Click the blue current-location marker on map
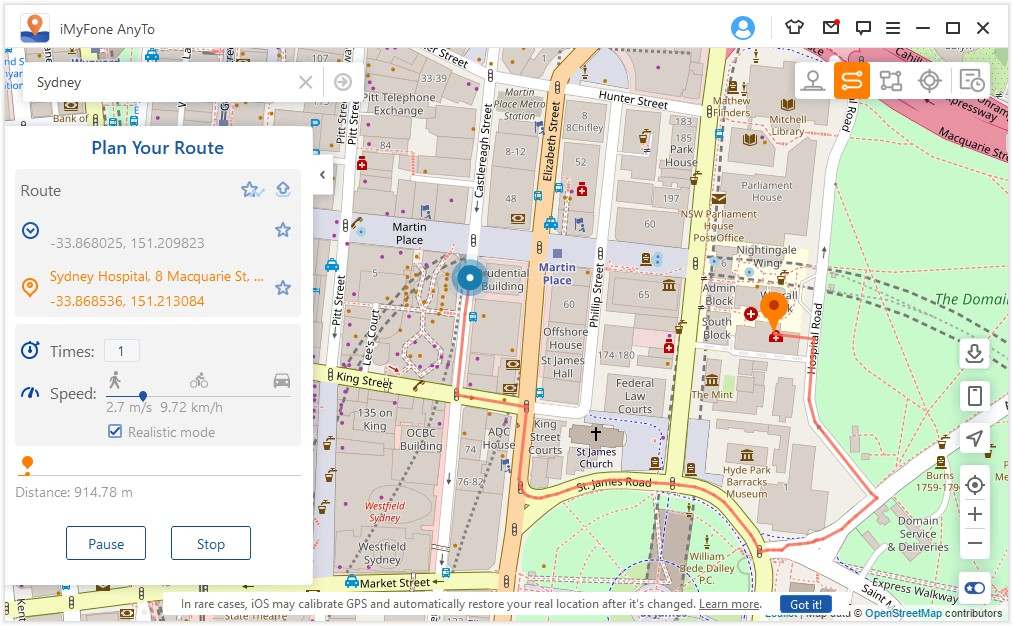The image size is (1013, 626). click(x=470, y=278)
